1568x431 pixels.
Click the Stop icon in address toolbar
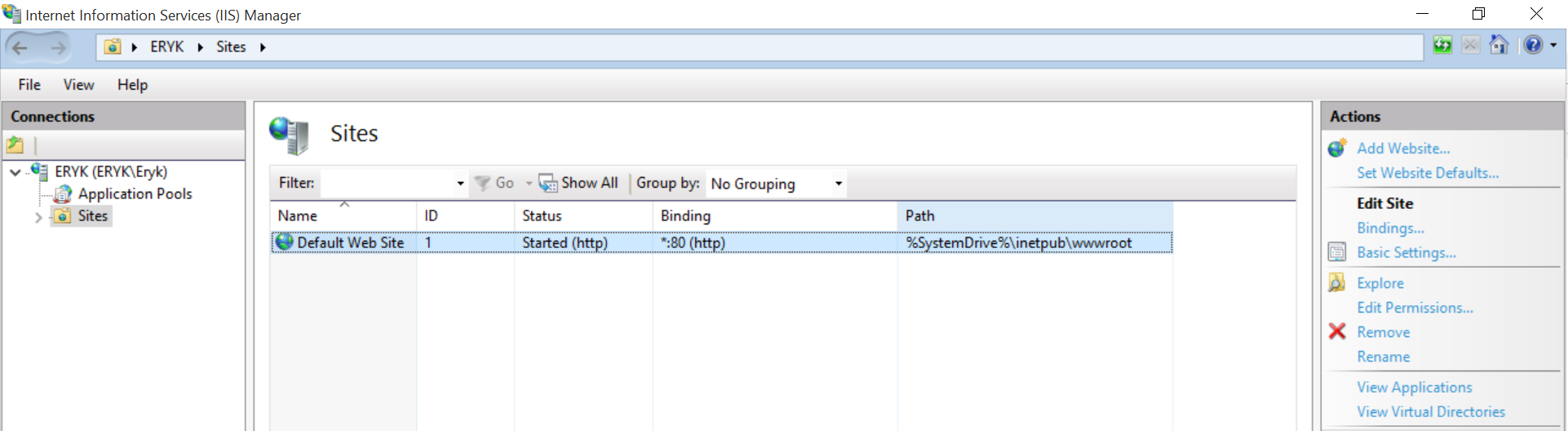click(x=1470, y=45)
